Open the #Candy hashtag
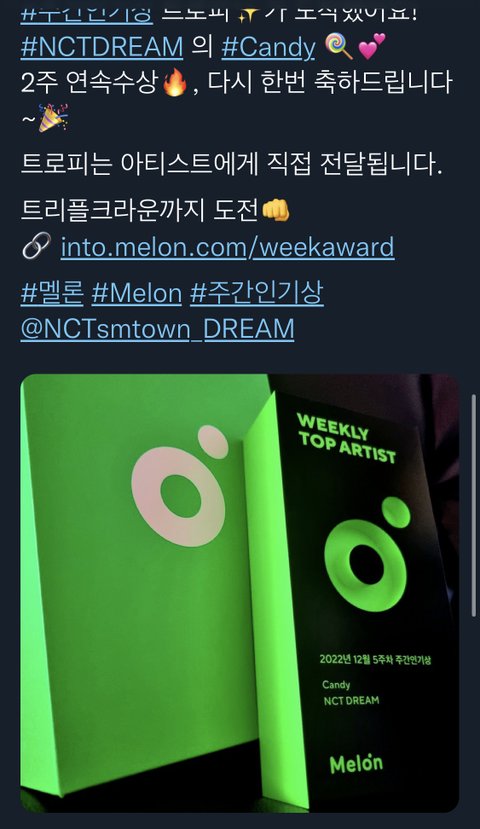This screenshot has width=480, height=829. coord(268,47)
